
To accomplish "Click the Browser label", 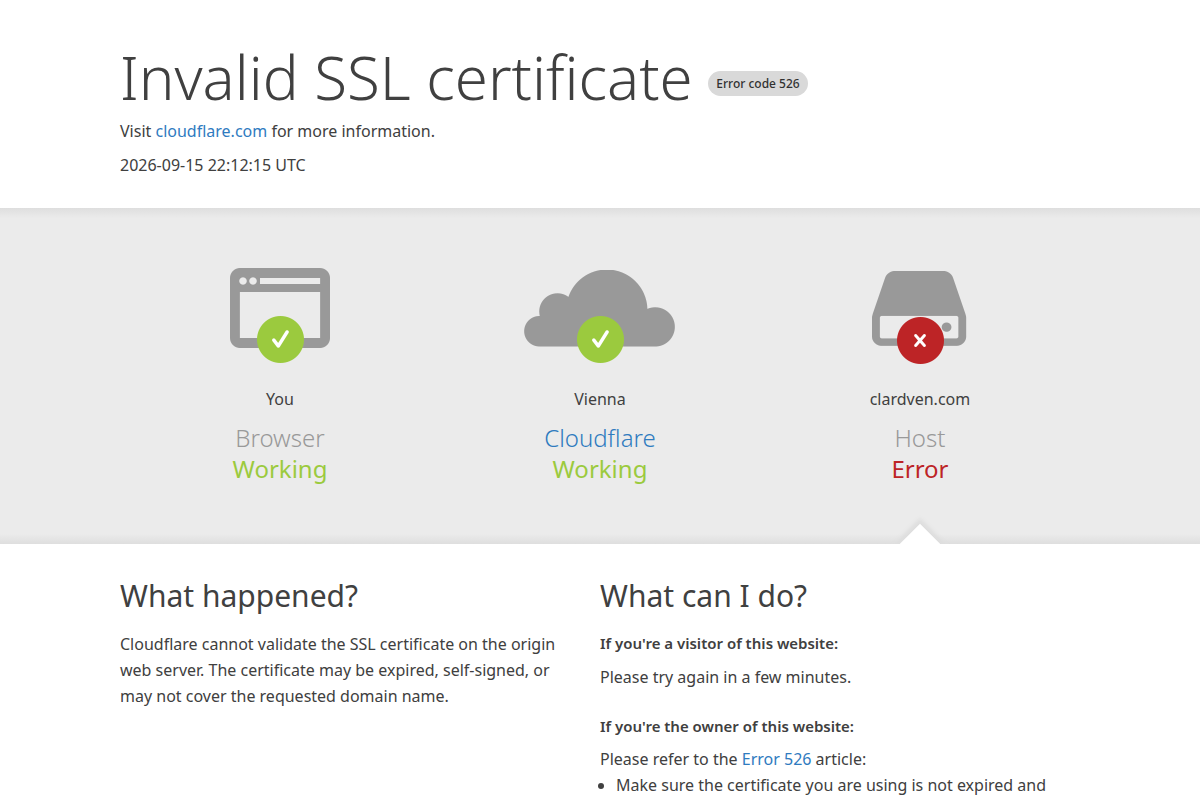I will click(280, 438).
